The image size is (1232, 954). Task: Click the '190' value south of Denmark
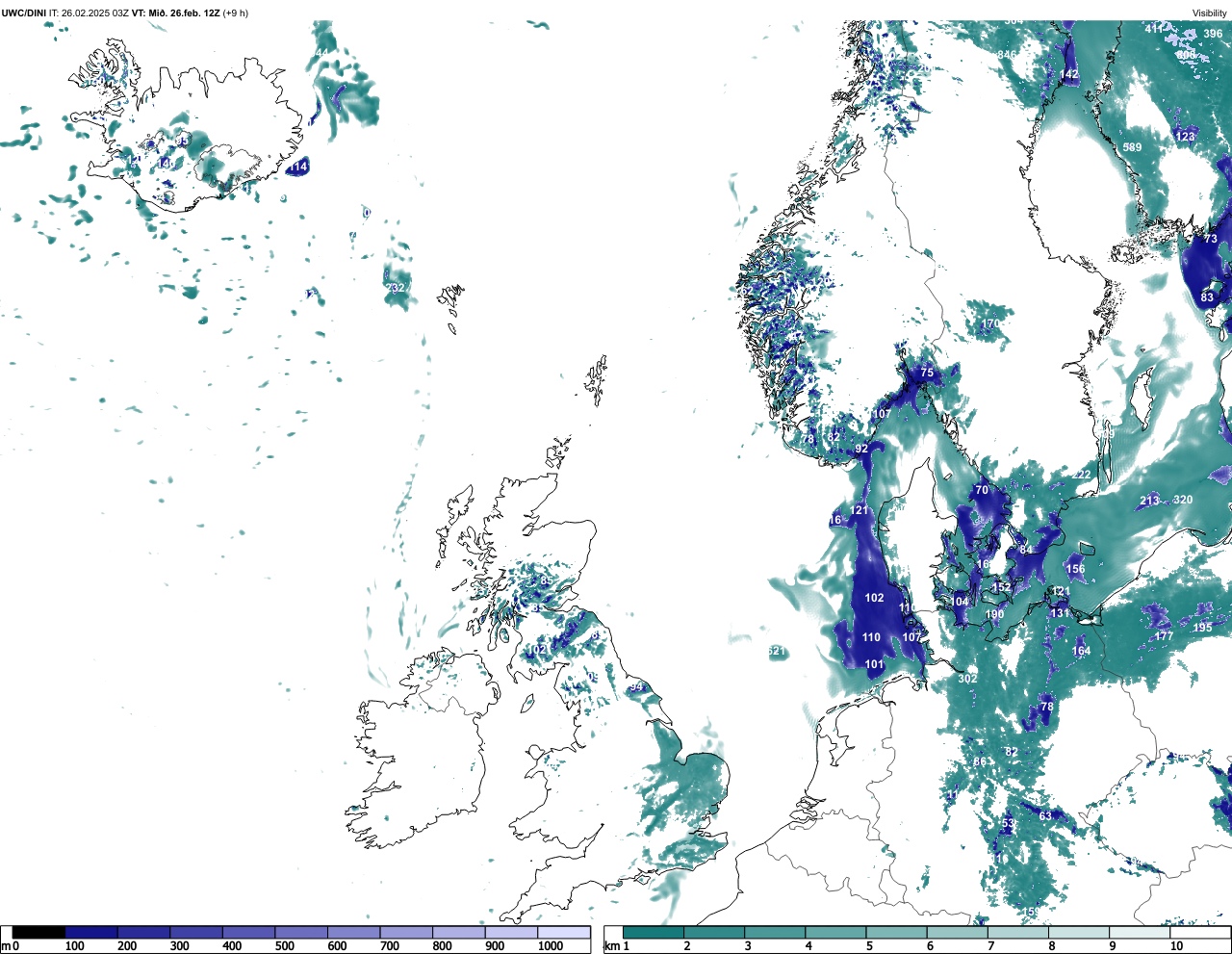pos(994,614)
